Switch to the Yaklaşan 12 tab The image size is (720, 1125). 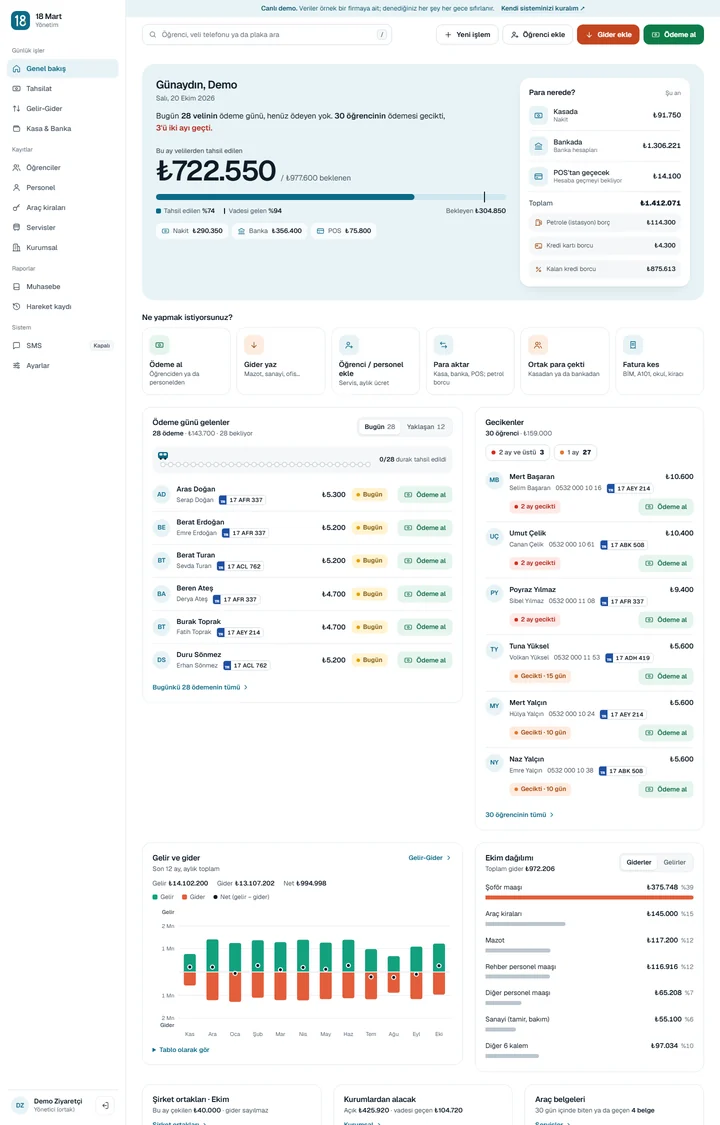426,427
